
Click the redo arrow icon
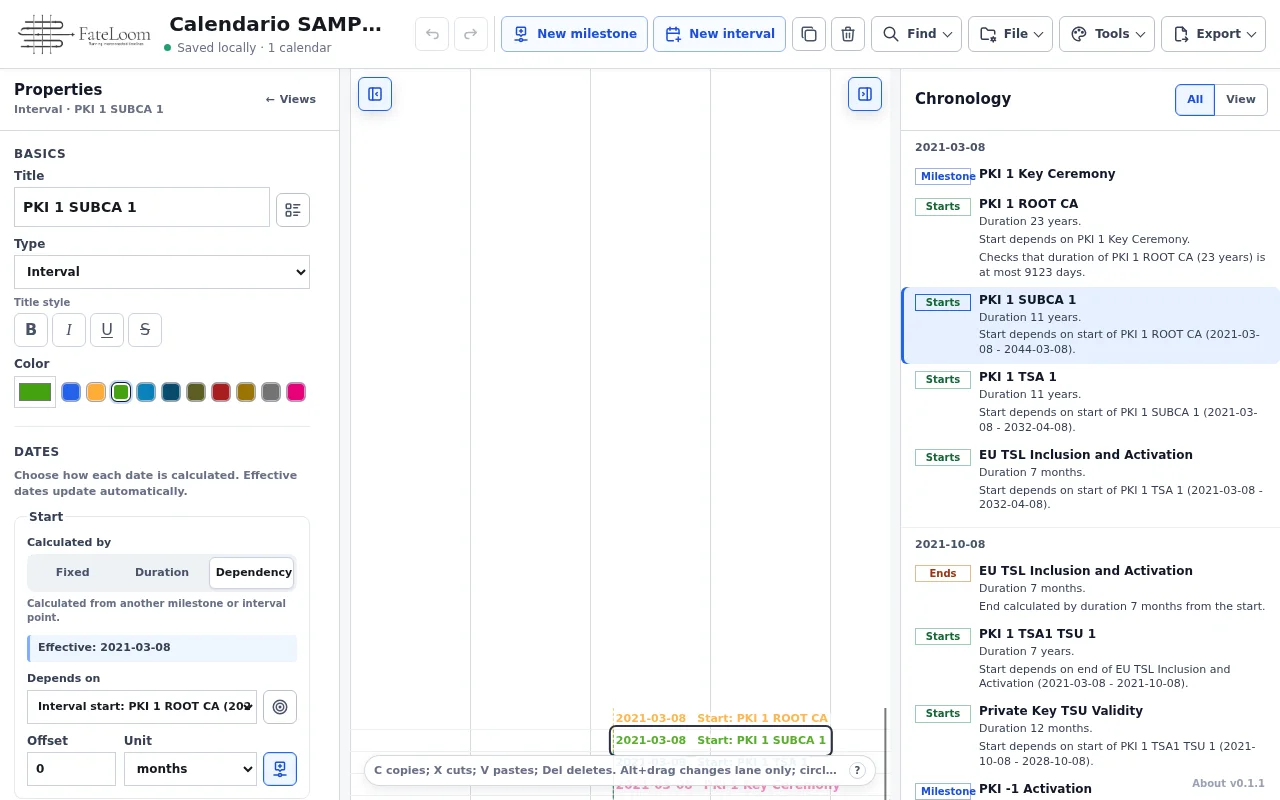(471, 34)
